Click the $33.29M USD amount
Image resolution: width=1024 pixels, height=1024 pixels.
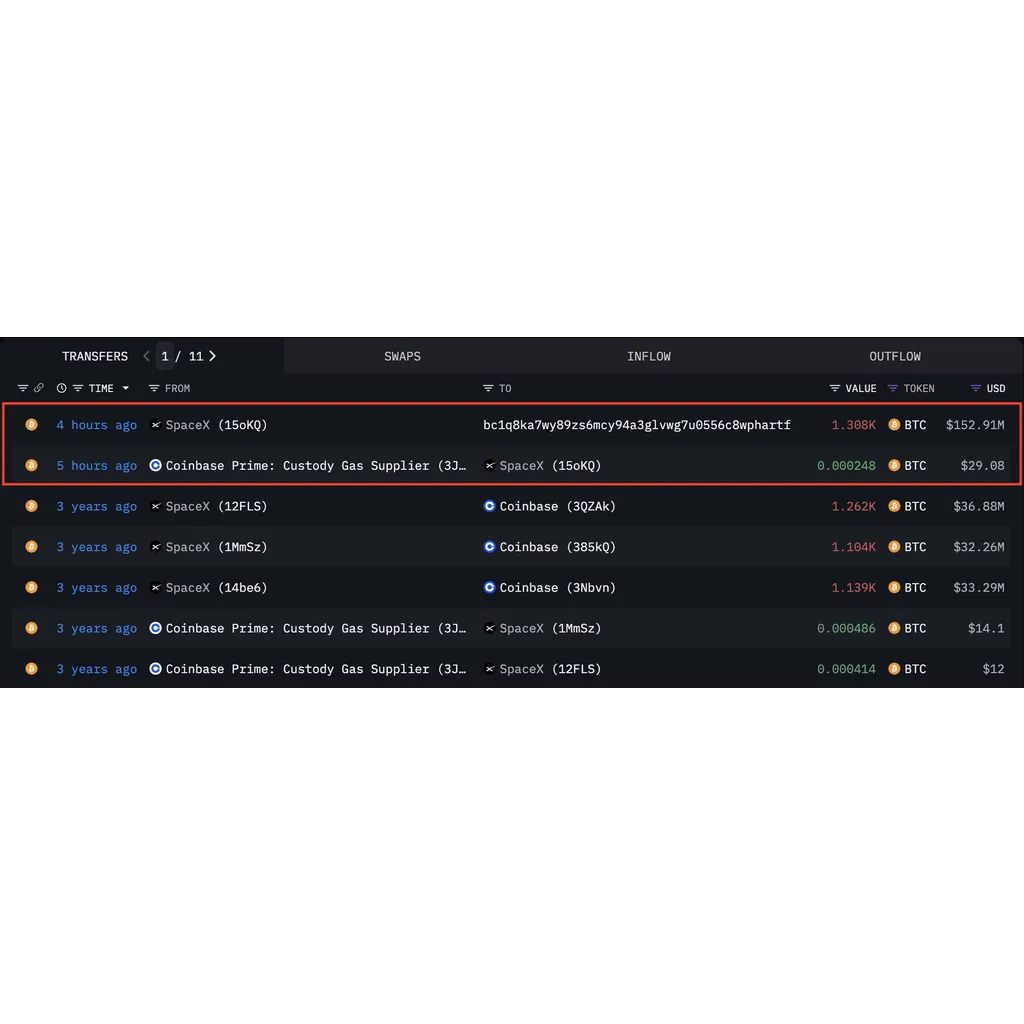[x=979, y=587]
